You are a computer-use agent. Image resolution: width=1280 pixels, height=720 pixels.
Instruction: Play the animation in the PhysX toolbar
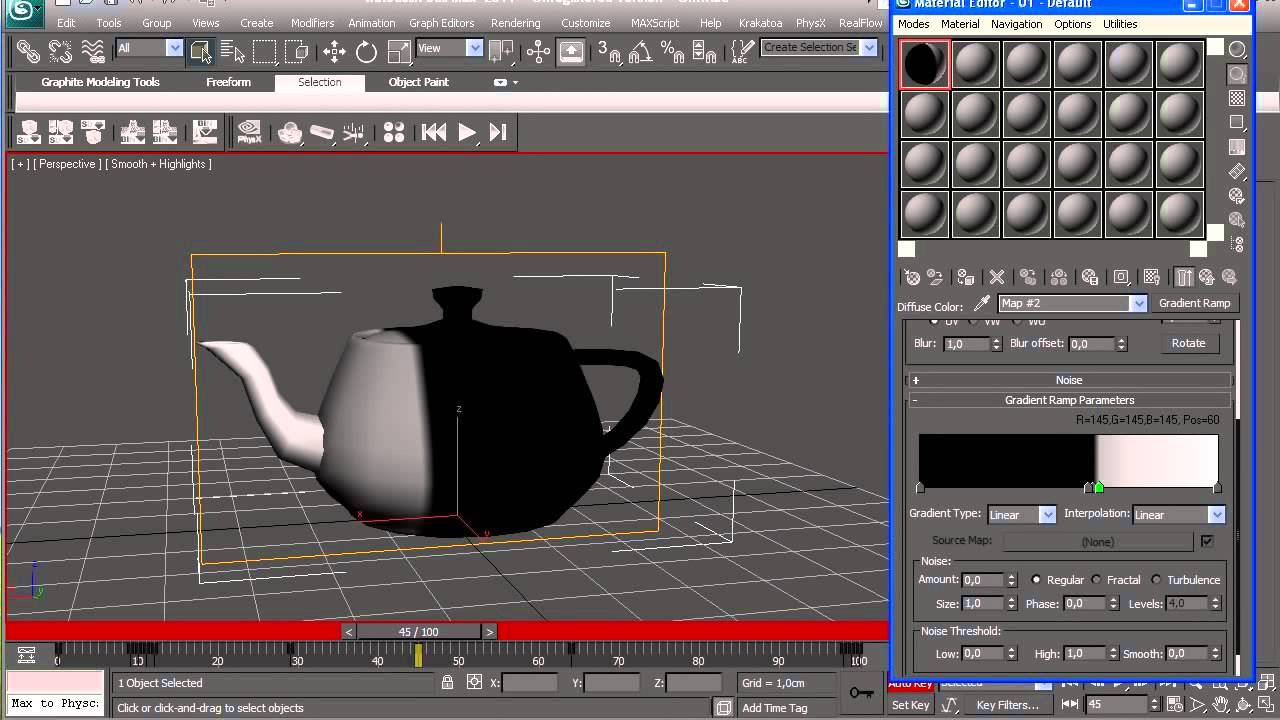coord(466,132)
